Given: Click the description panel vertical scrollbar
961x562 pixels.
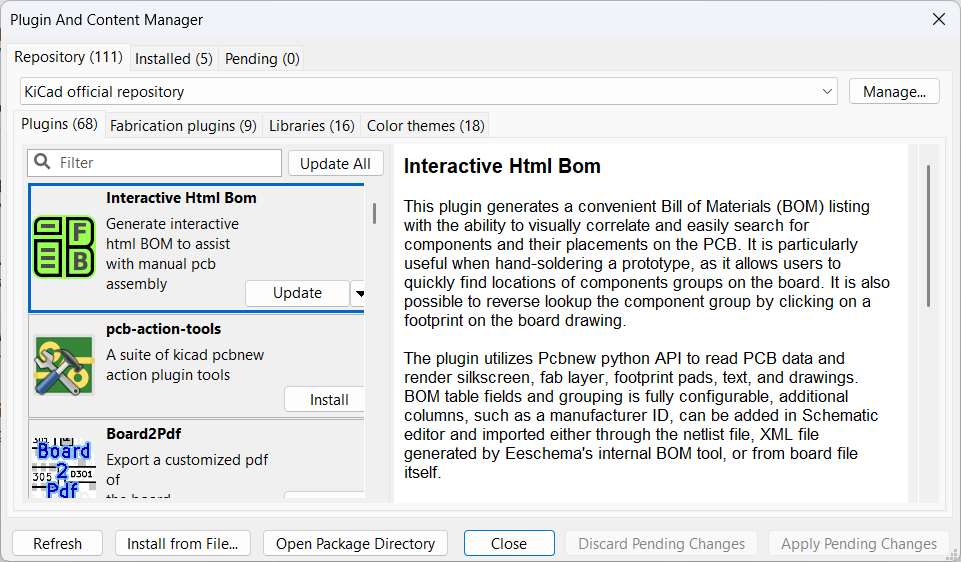Looking at the screenshot, I should click(929, 236).
